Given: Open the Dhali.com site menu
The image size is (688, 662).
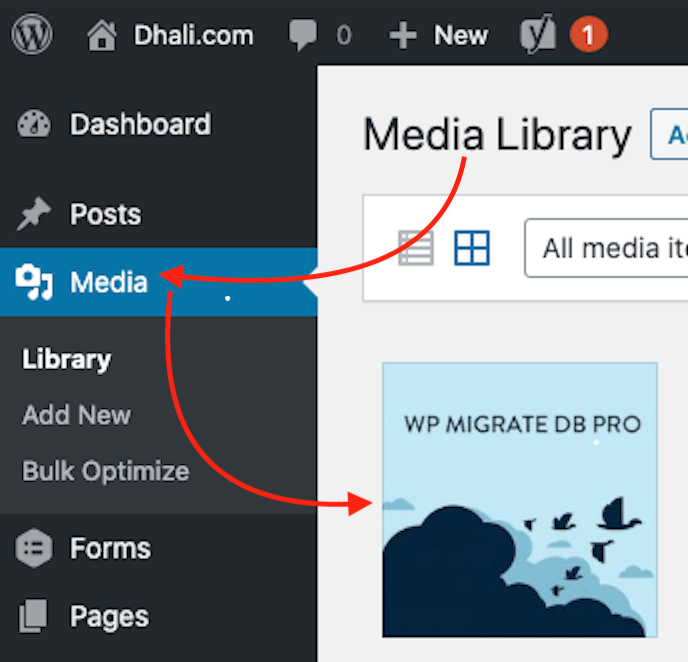Looking at the screenshot, I should click(193, 36).
